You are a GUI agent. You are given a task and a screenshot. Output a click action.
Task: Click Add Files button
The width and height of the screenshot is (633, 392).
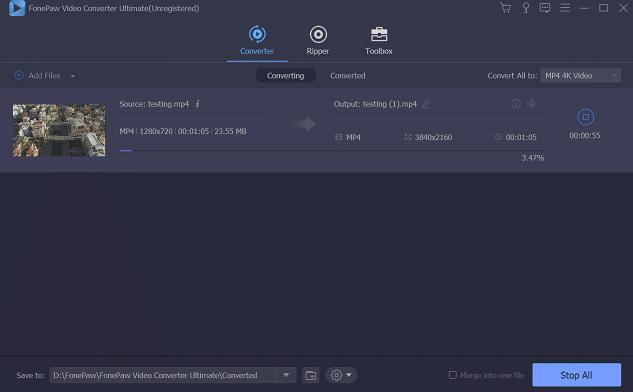click(38, 75)
